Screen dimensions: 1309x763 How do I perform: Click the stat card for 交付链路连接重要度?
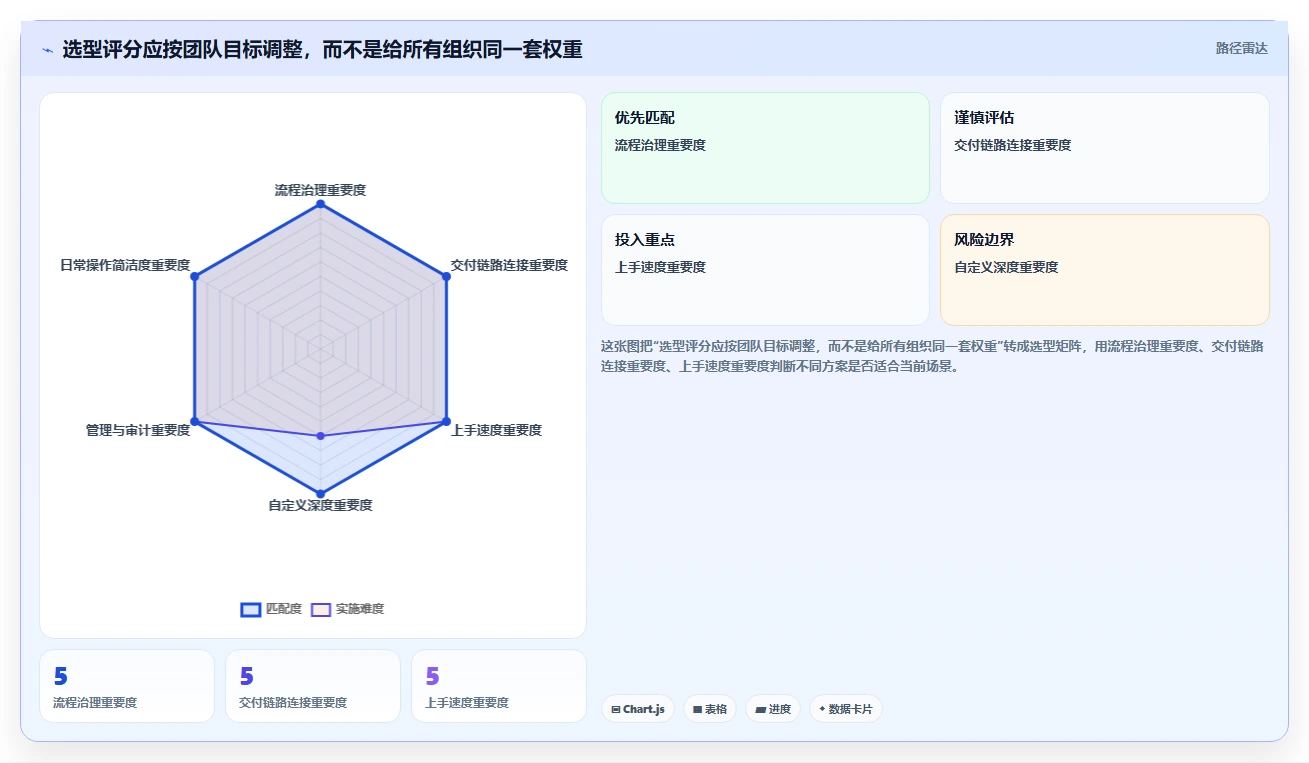[313, 686]
